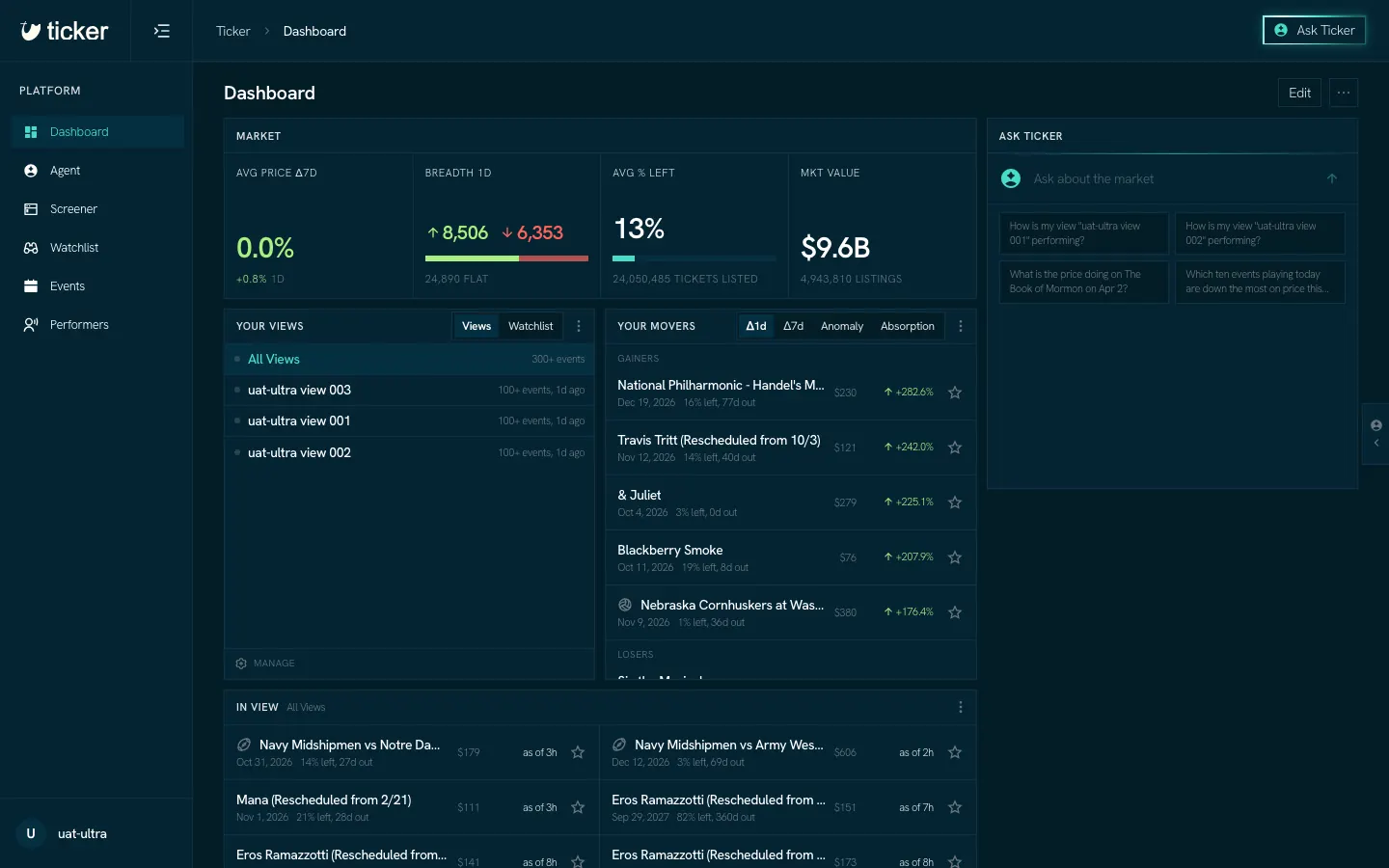Click the Ask about the market input
Viewport: 1389px width, 868px height.
[1172, 178]
